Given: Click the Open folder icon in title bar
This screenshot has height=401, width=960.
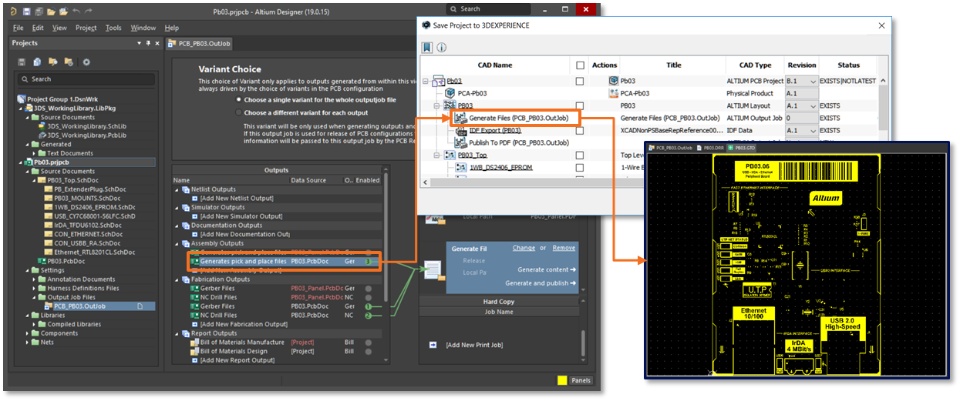Looking at the screenshot, I should coord(50,11).
